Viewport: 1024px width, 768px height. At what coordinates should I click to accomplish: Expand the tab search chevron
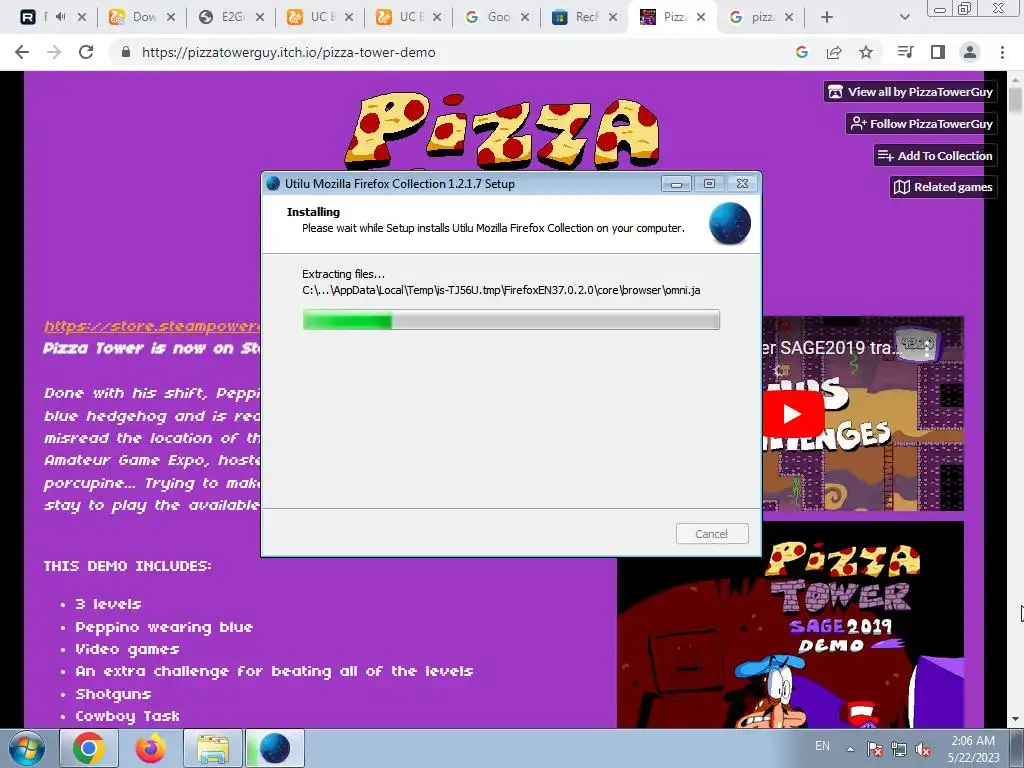coord(904,17)
